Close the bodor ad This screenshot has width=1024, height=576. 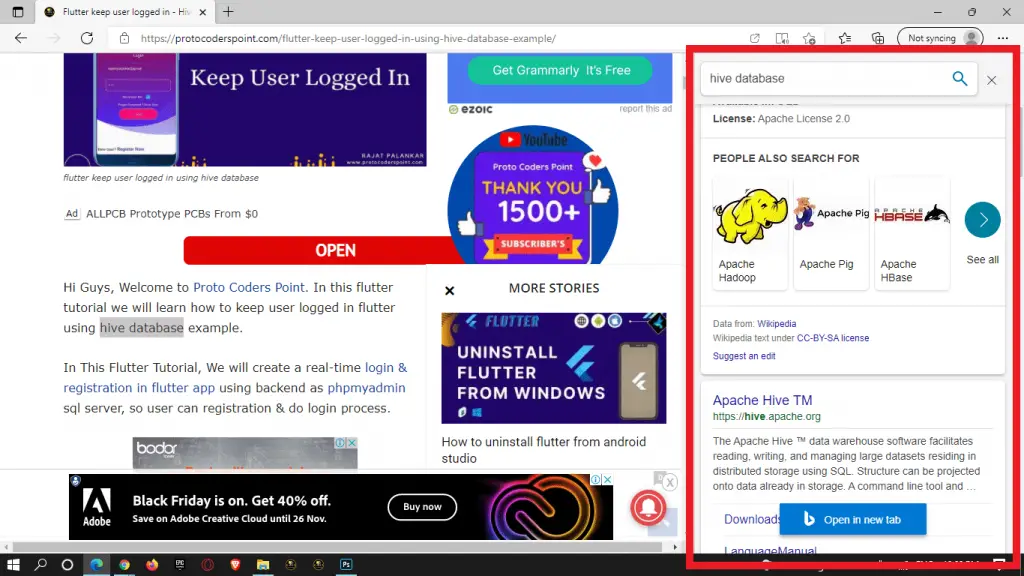(x=352, y=442)
